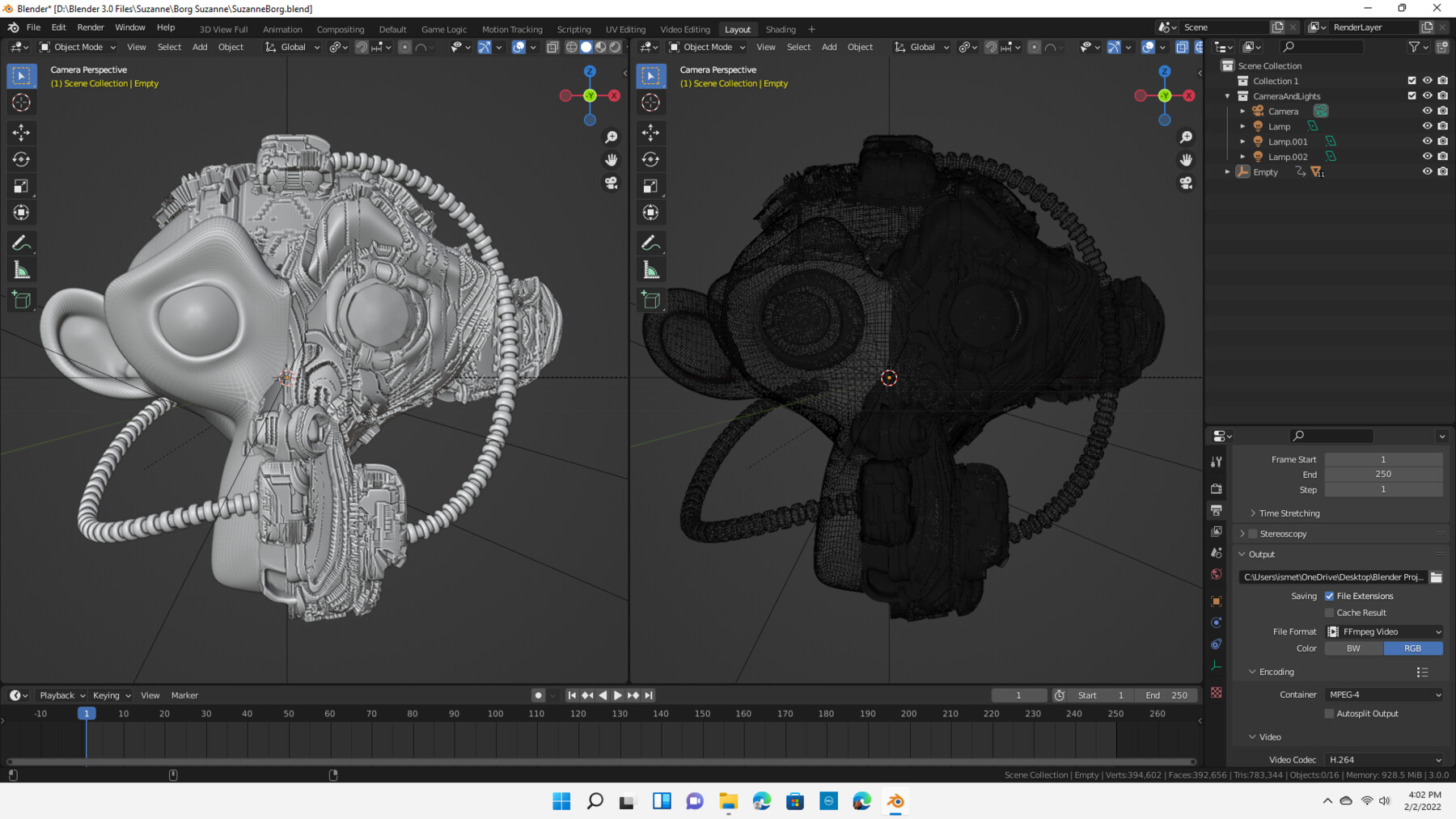The image size is (1456, 819).
Task: Open the output path file browser
Action: click(x=1437, y=577)
